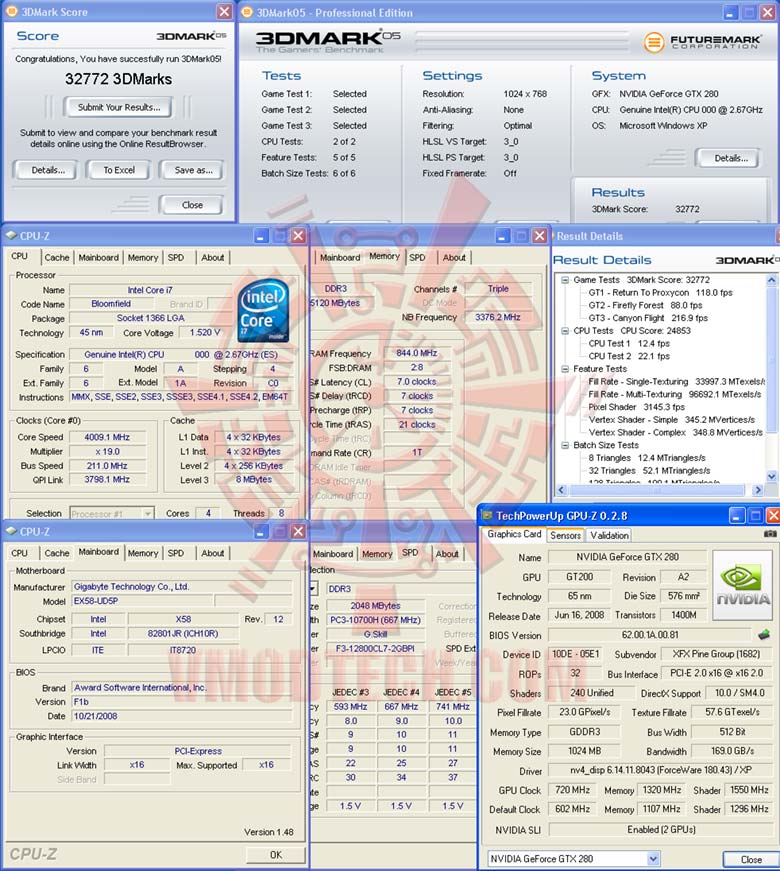Click Result Details scrollbar down arrow
This screenshot has width=780, height=871.
point(771,476)
